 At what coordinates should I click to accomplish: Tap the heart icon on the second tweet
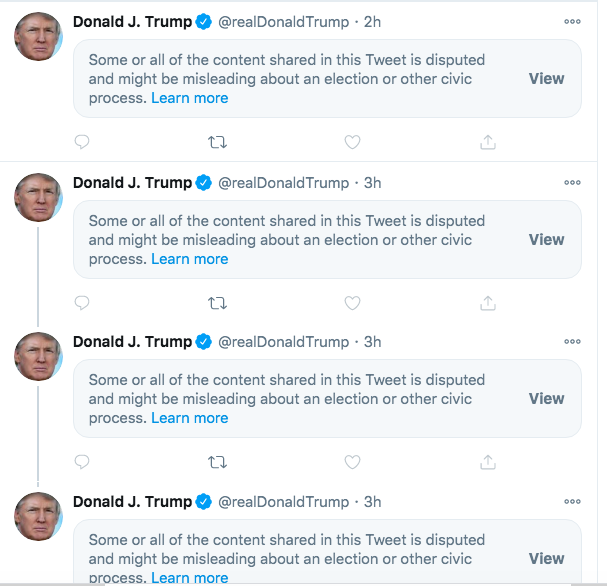pyautogui.click(x=352, y=302)
